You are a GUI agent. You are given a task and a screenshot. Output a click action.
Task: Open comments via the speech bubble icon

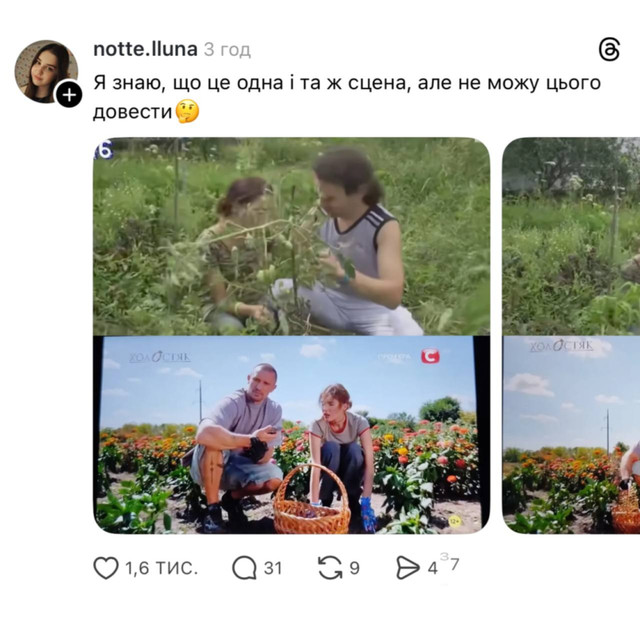[x=244, y=568]
